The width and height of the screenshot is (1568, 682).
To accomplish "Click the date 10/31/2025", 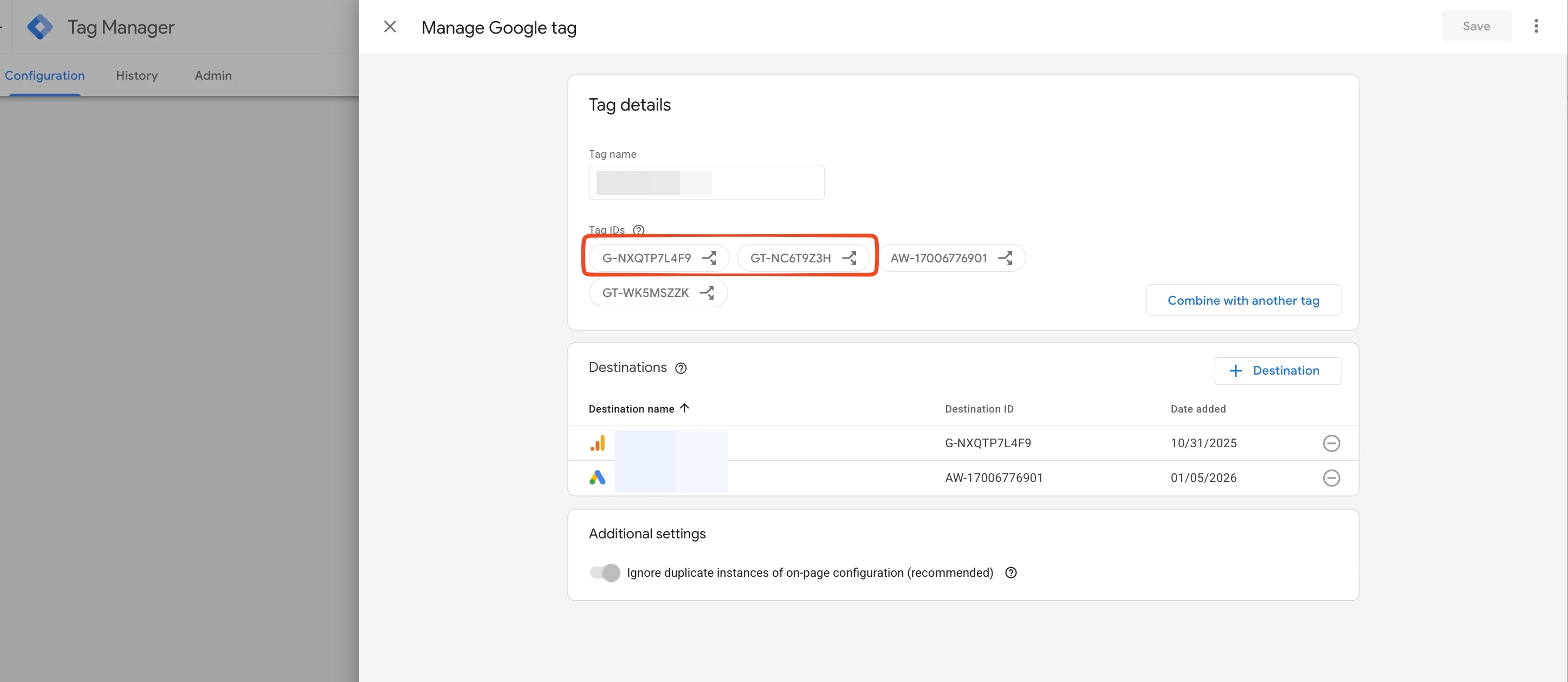I will pyautogui.click(x=1203, y=443).
